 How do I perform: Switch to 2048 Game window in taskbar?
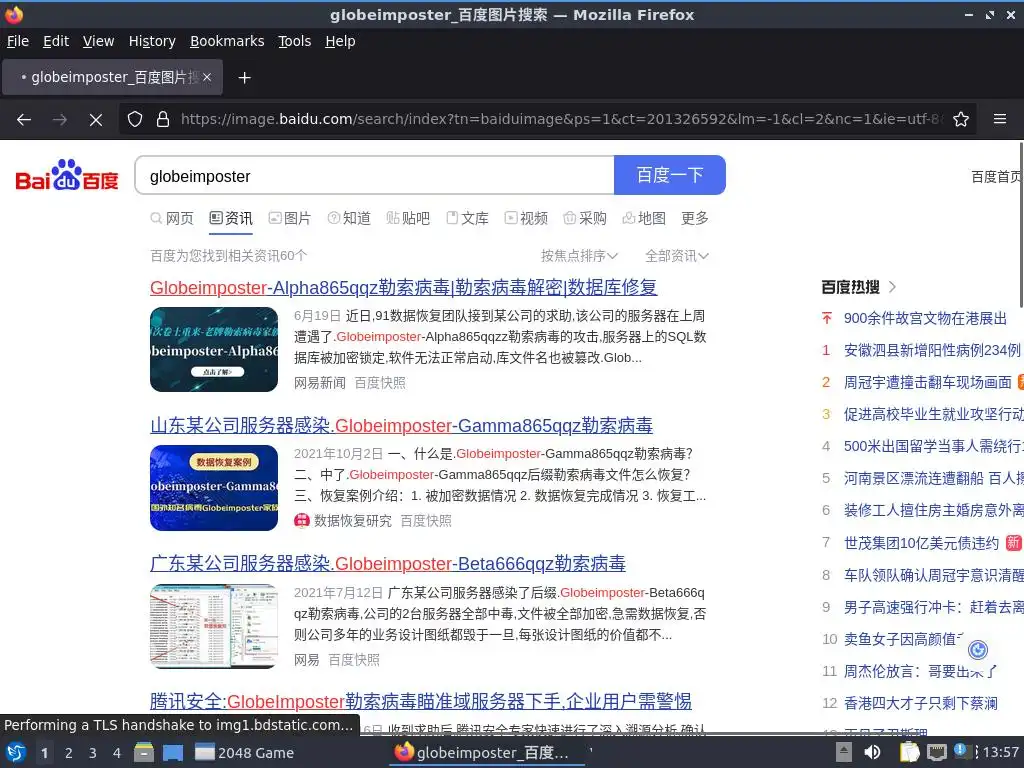click(x=245, y=753)
